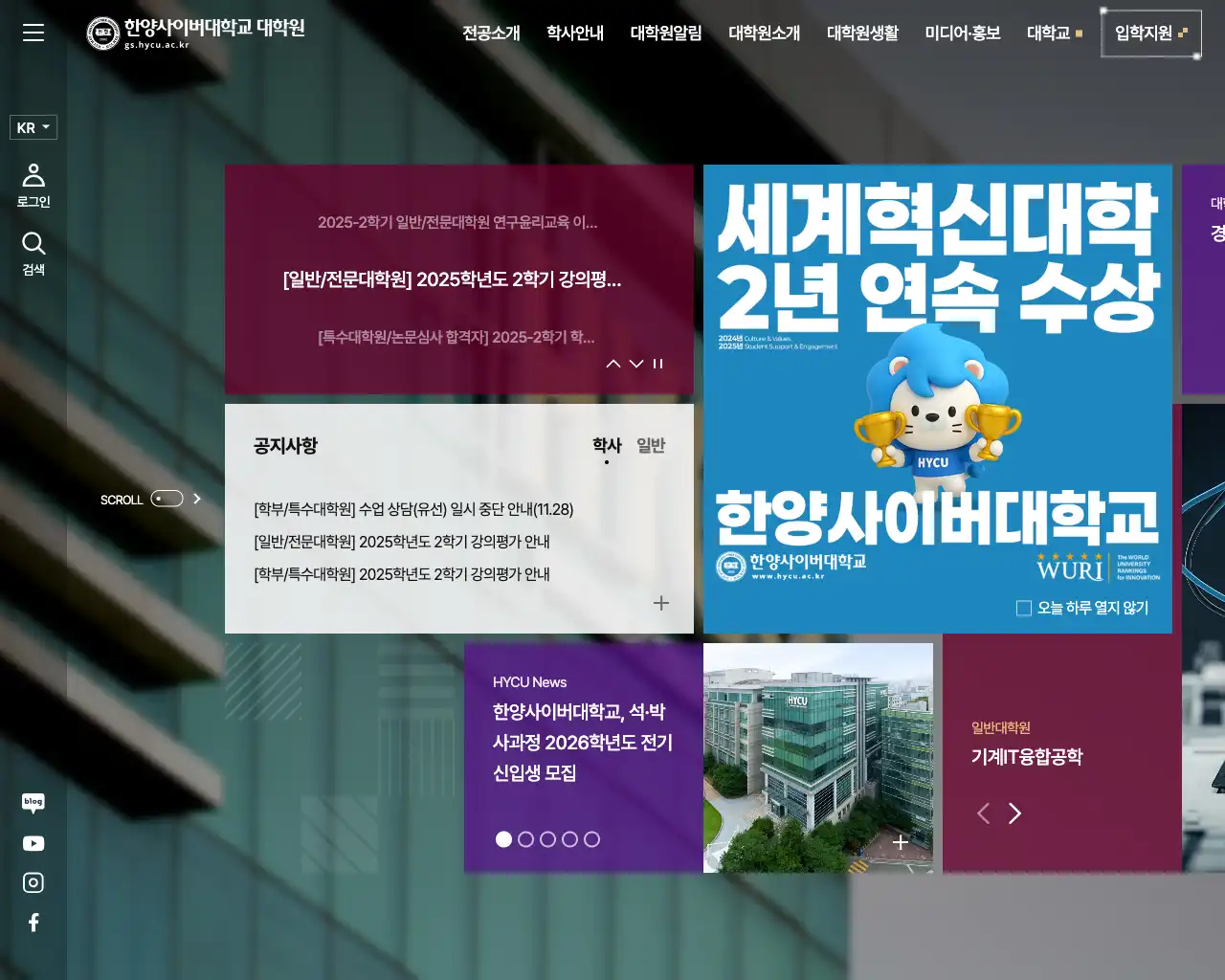View more notices with the plus button
Viewport: 1225px width, 980px height.
click(x=660, y=603)
